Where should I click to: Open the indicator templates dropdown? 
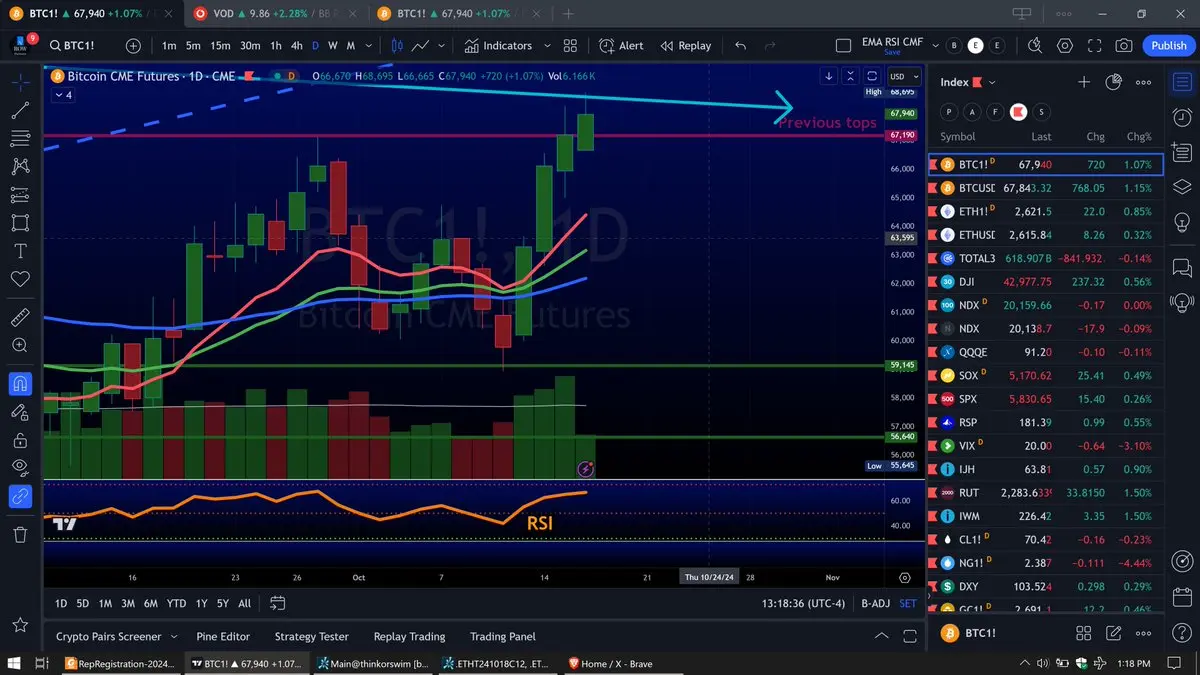[x=547, y=45]
